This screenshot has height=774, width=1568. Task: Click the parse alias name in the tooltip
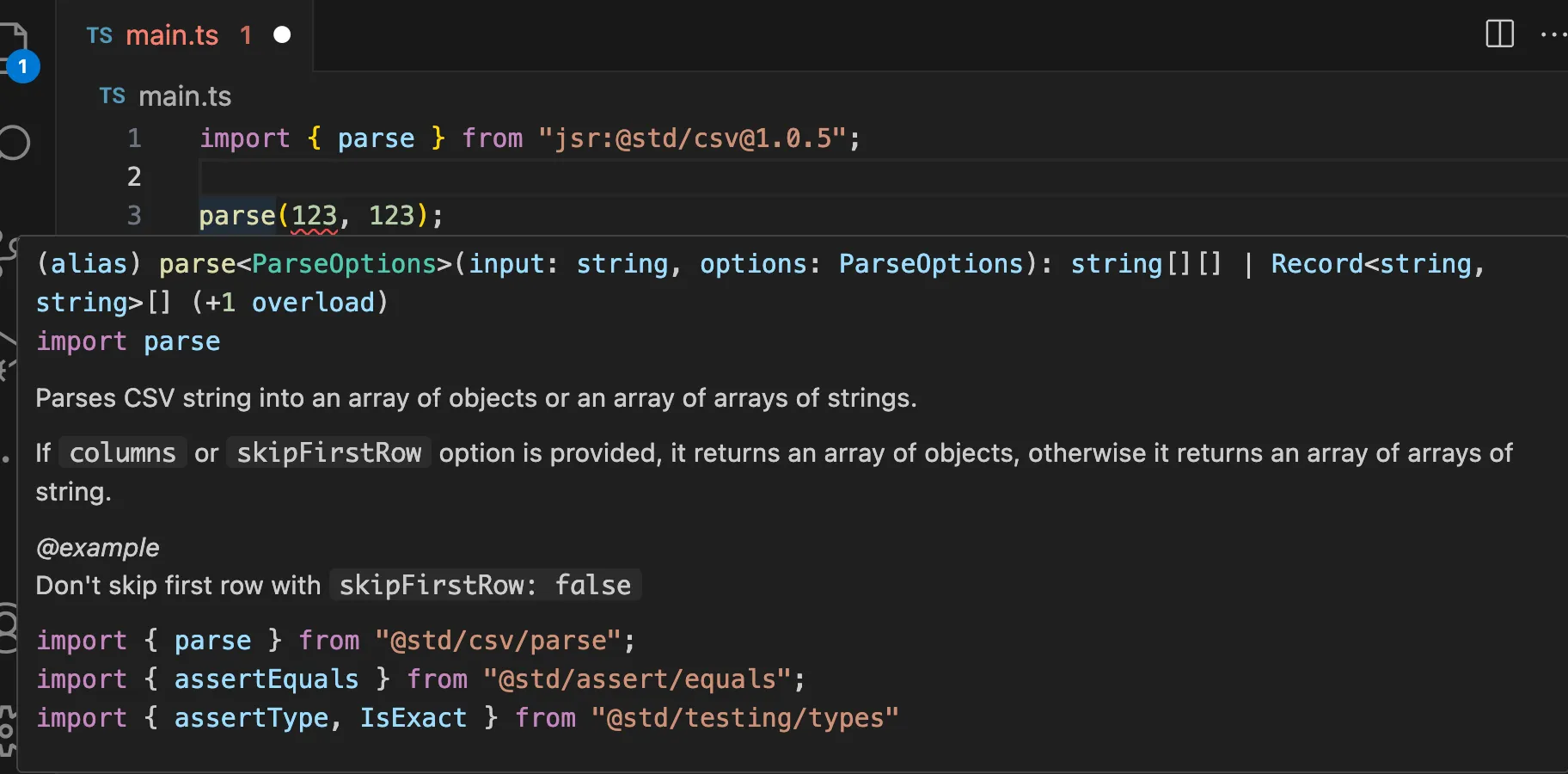click(x=197, y=264)
